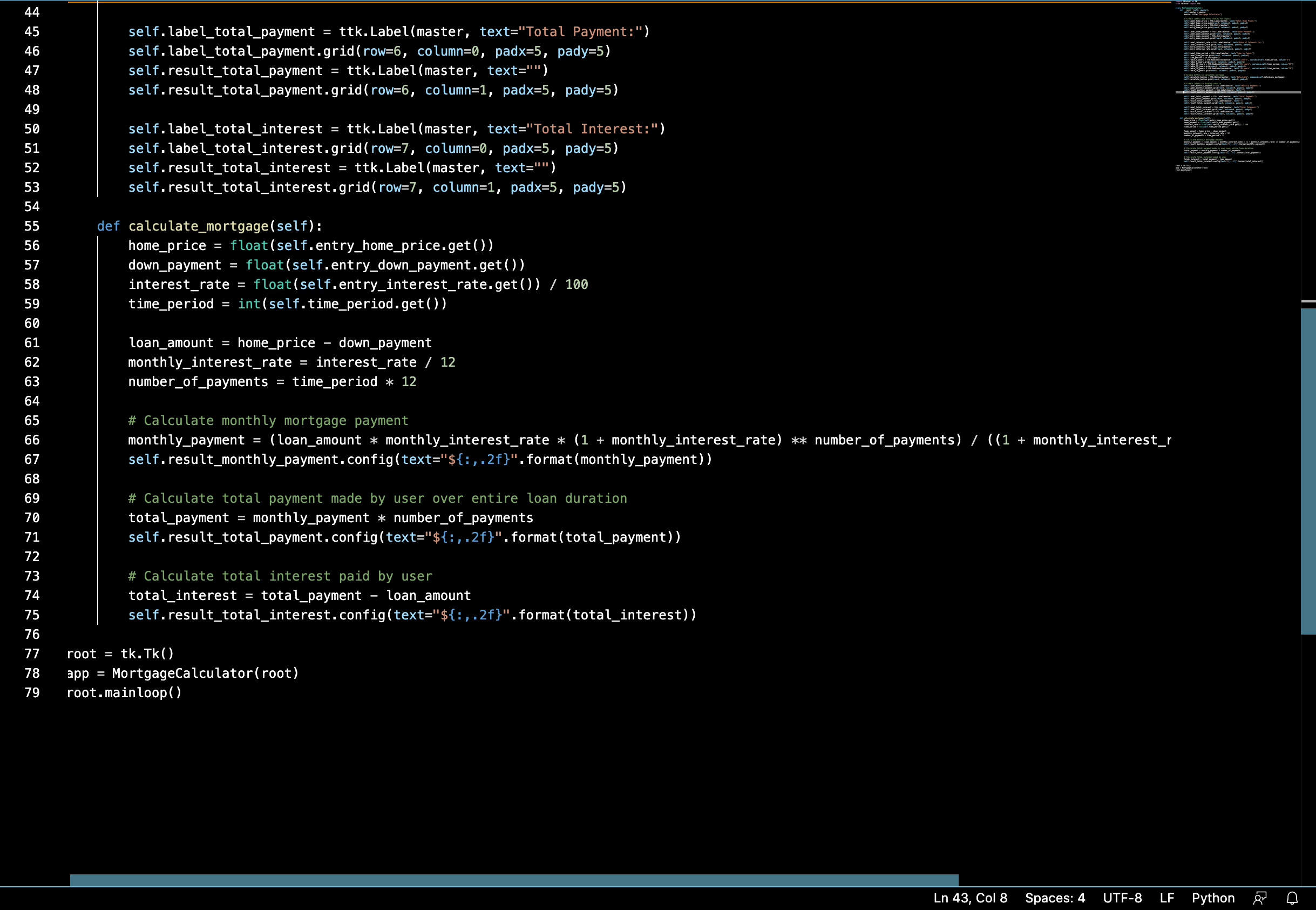Click the Ln 43, Col 8 position indicator

(970, 898)
